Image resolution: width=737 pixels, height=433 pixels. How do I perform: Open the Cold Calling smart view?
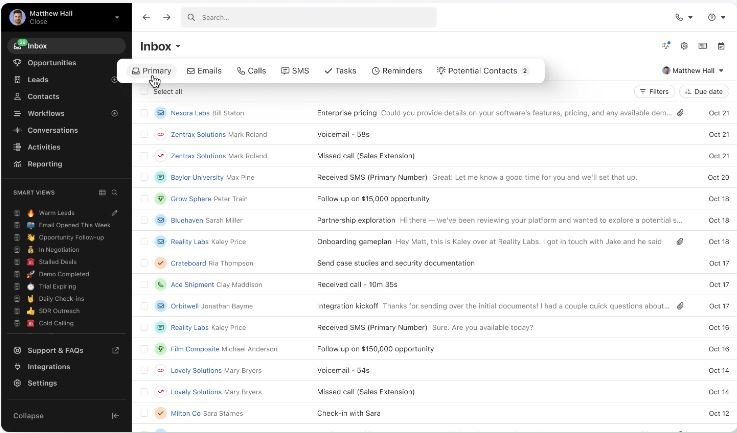pyautogui.click(x=56, y=323)
